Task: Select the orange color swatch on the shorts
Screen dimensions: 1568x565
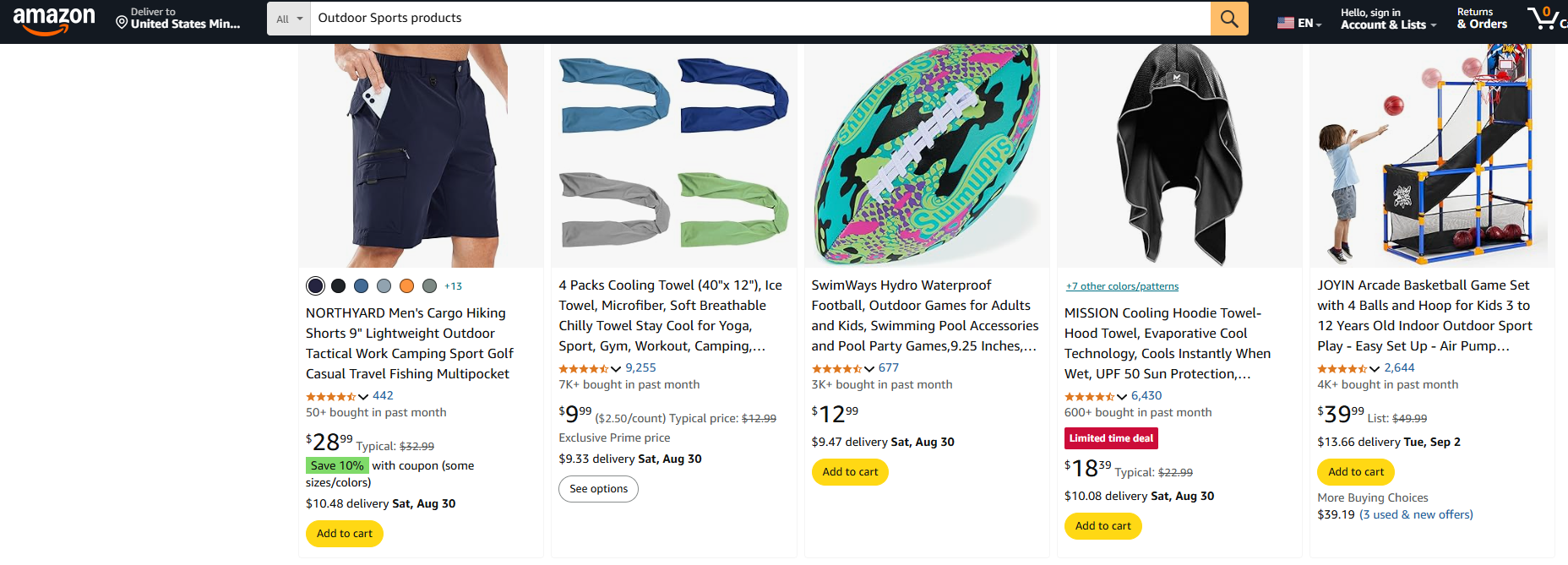Action: click(406, 285)
